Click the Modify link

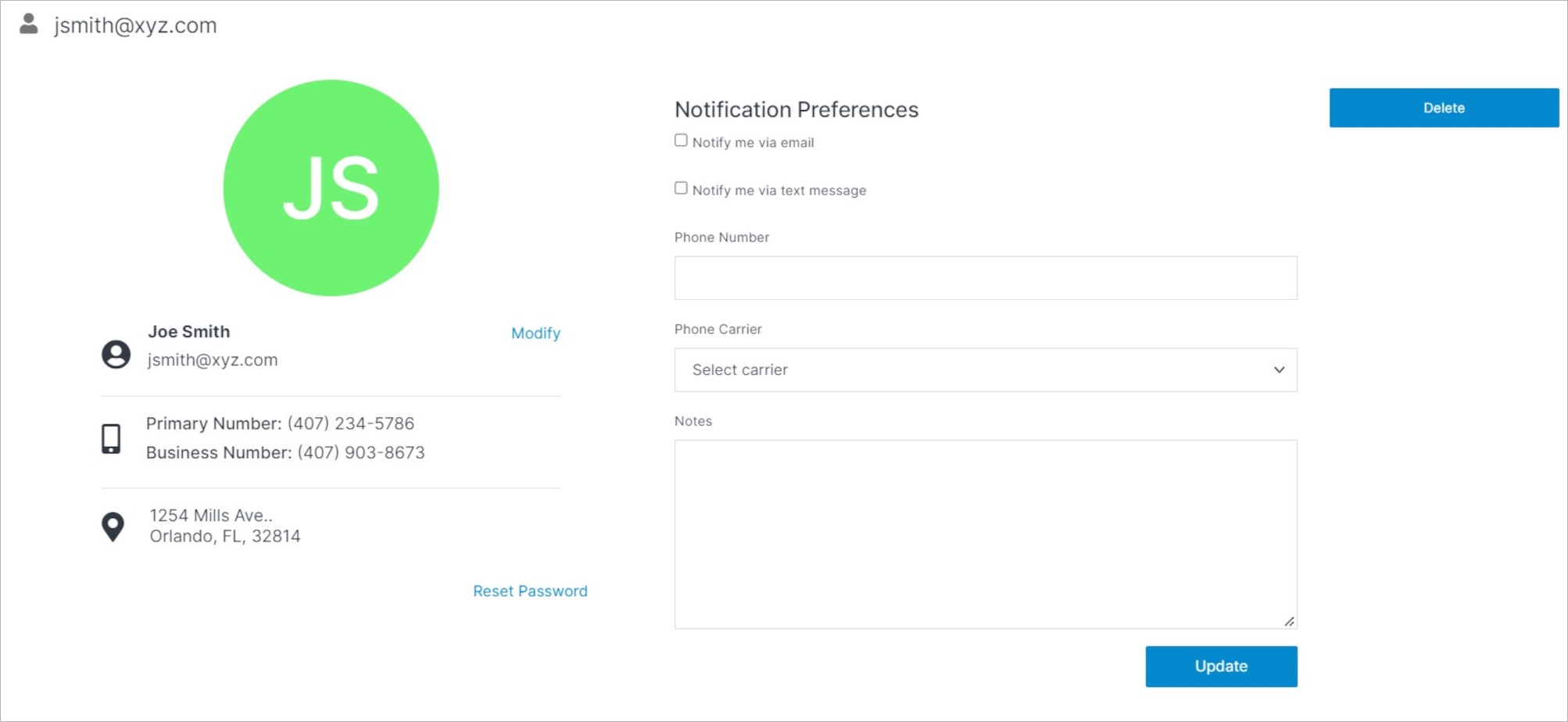[x=535, y=333]
